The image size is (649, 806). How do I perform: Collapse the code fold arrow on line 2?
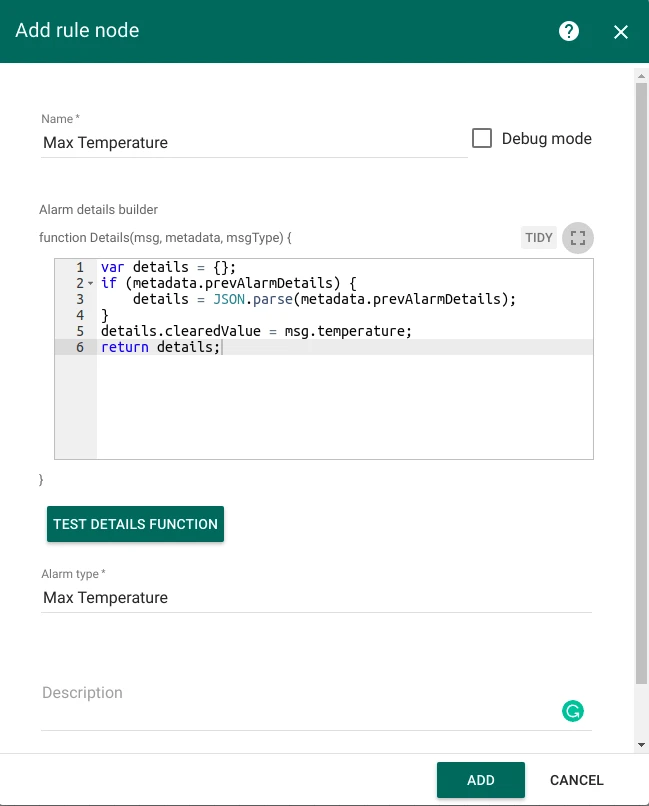pos(90,283)
